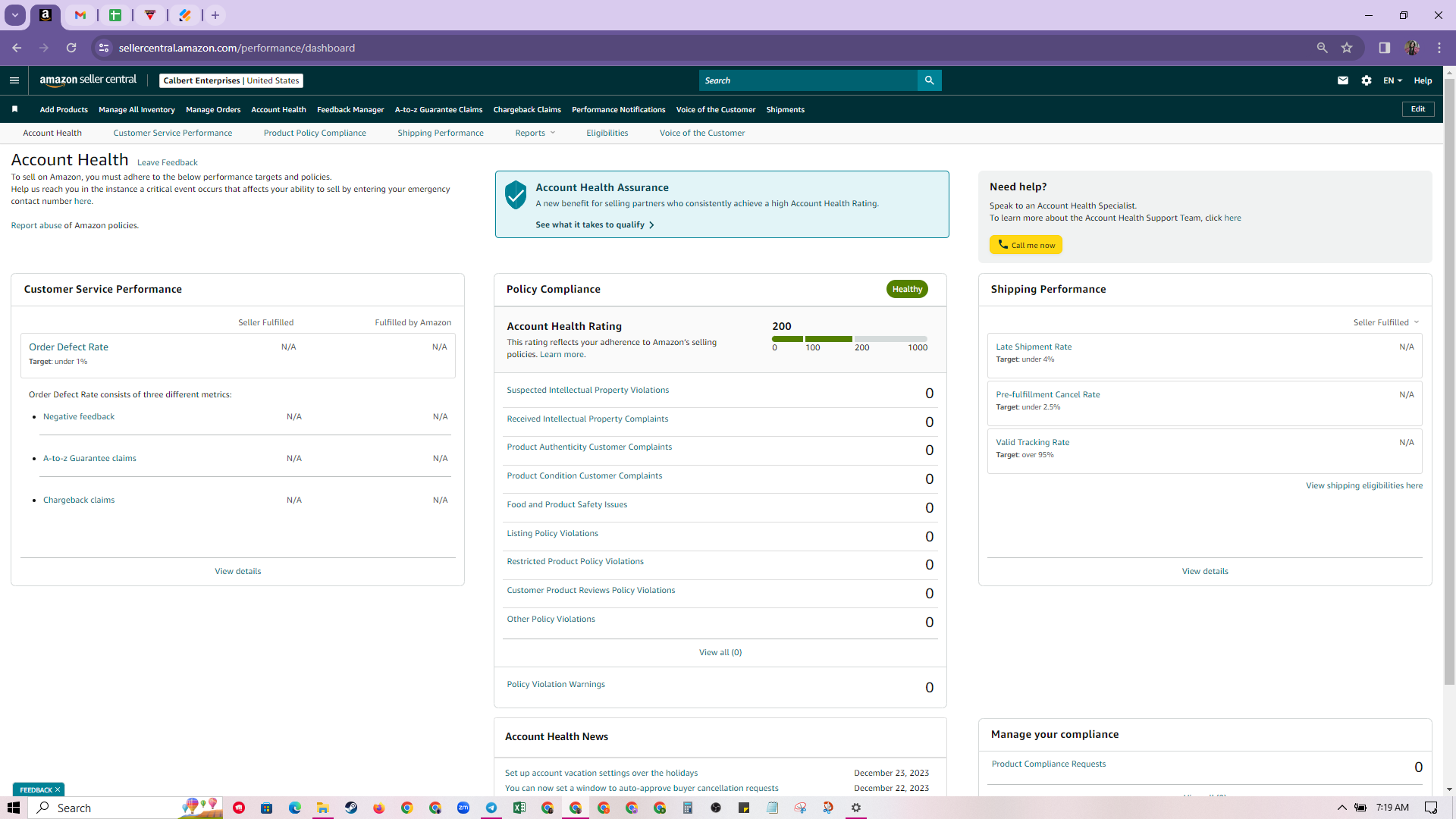Viewport: 1456px width, 819px height.
Task: Open Manage All Inventory menu item
Action: 136,110
